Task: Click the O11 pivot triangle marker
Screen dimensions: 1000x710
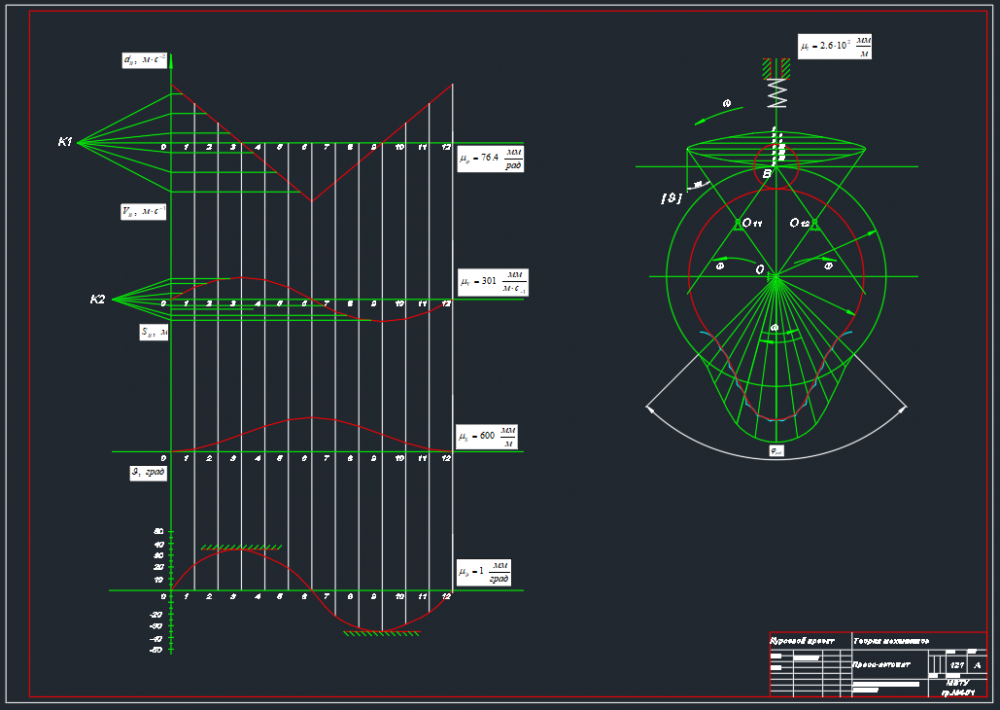Action: pos(738,224)
